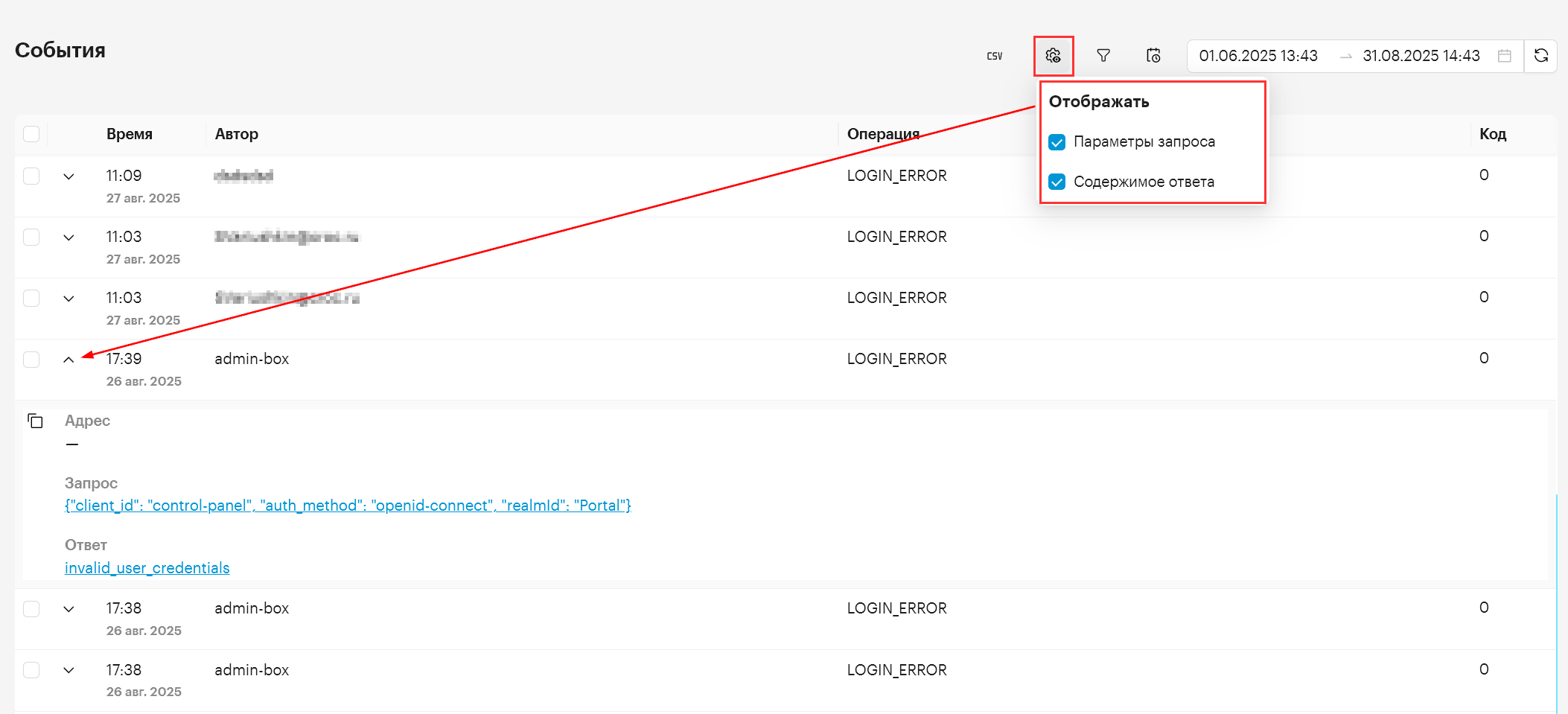1568x714 pixels.
Task: Collapse the 17:39 admin-box event row
Action: pyautogui.click(x=68, y=360)
